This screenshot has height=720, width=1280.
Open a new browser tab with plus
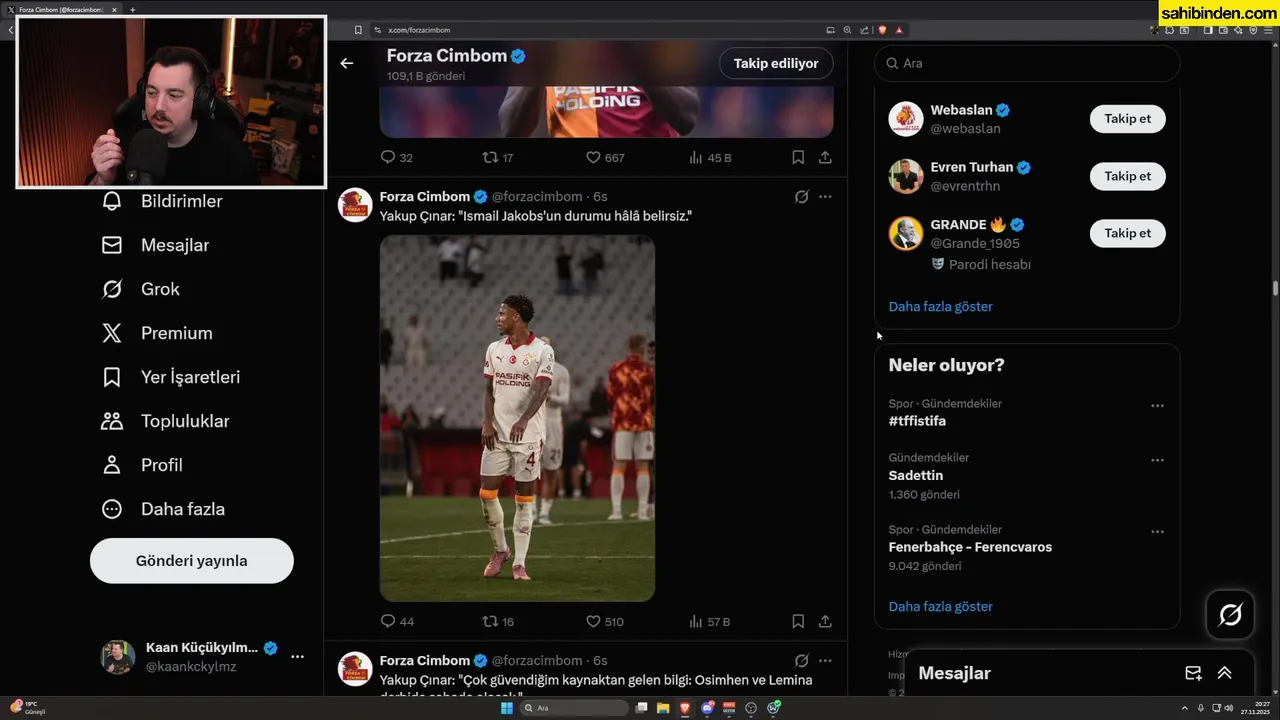click(133, 9)
